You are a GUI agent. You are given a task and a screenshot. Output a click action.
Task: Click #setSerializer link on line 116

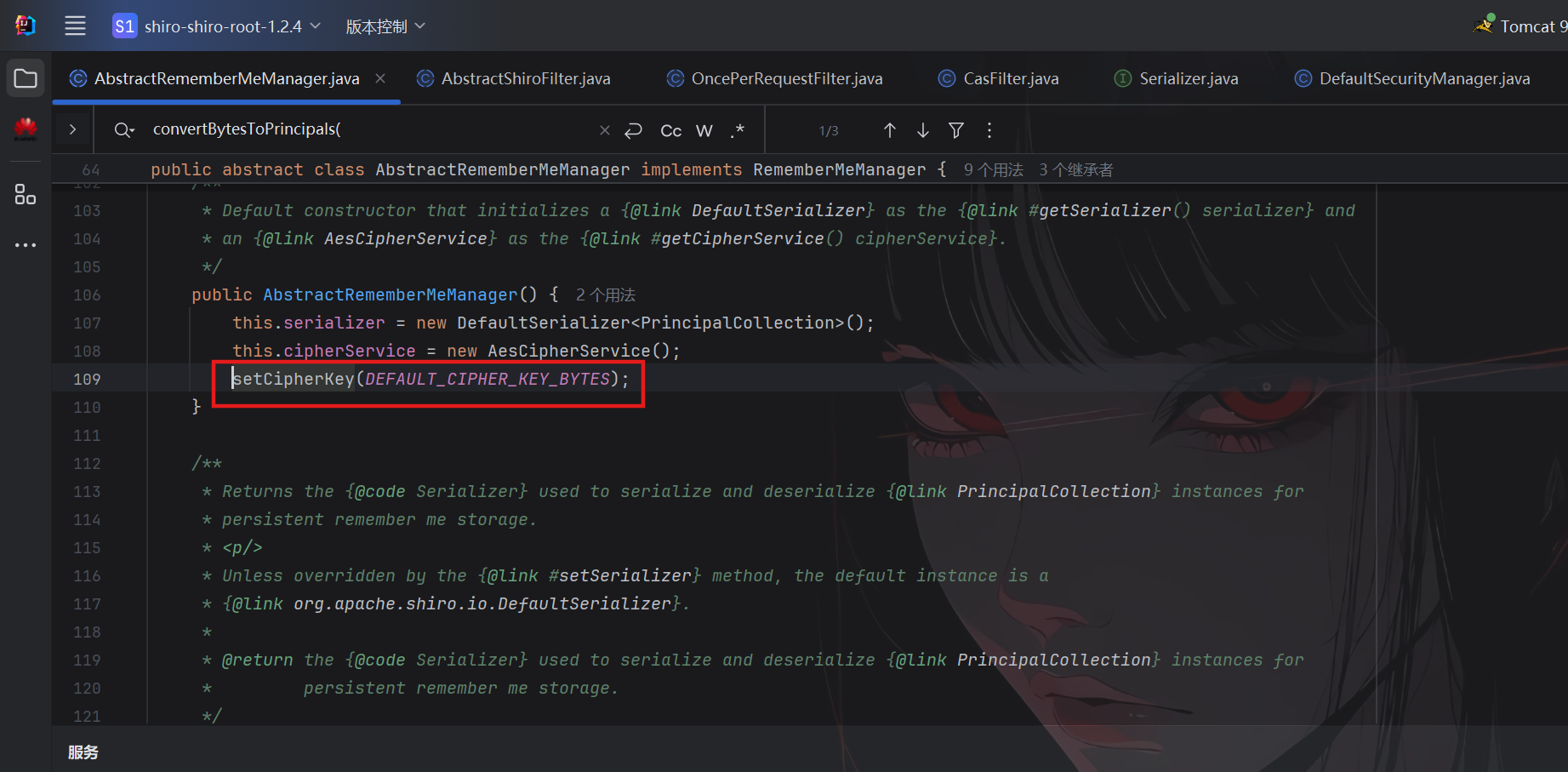(x=620, y=575)
